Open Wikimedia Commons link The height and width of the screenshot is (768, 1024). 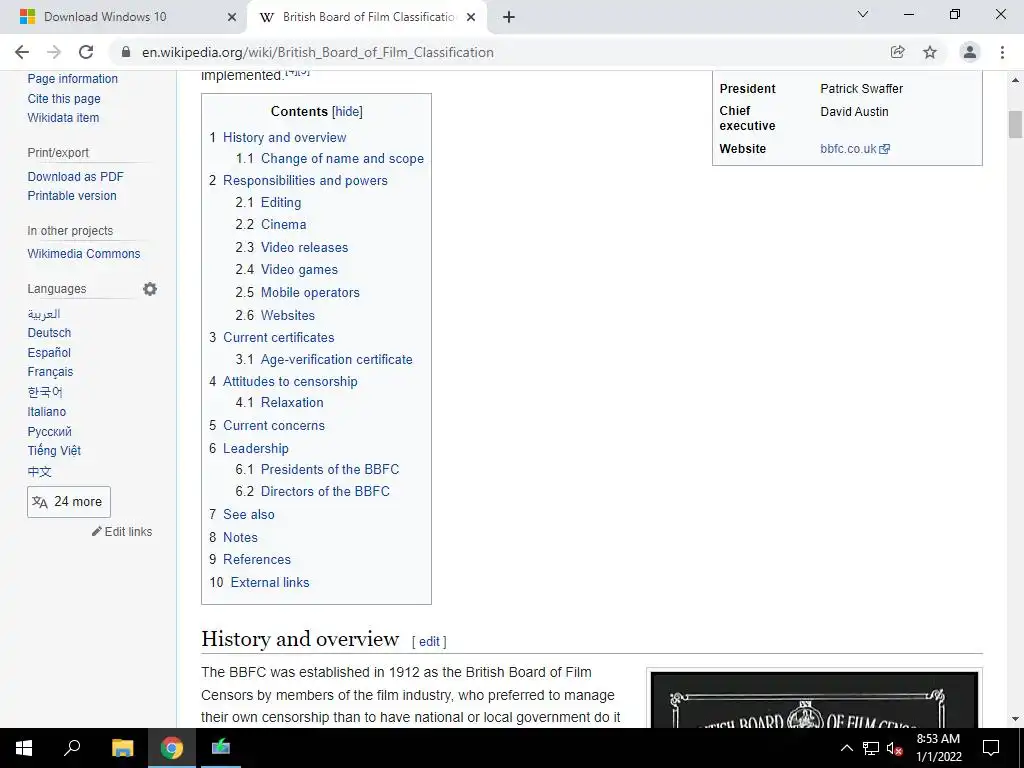[84, 254]
